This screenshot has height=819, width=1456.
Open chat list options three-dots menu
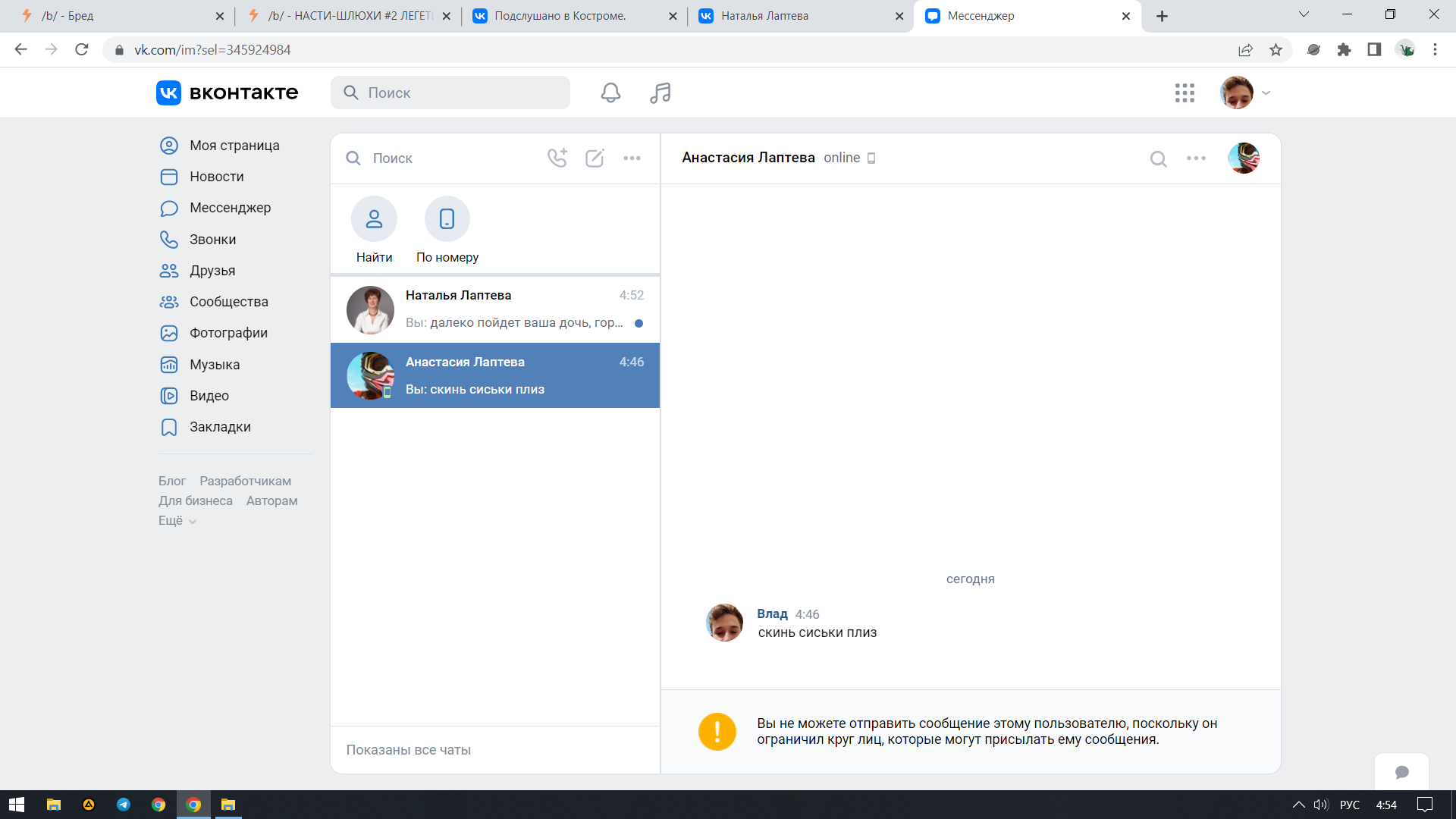tap(632, 158)
